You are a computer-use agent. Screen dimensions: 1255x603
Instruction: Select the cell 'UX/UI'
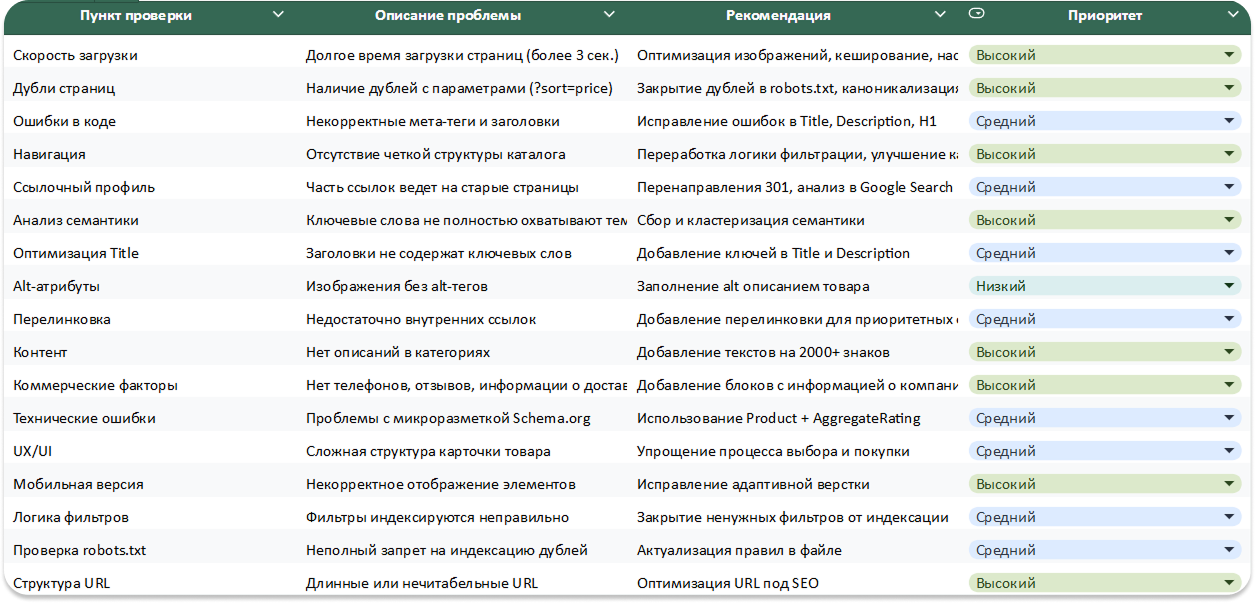click(32, 451)
